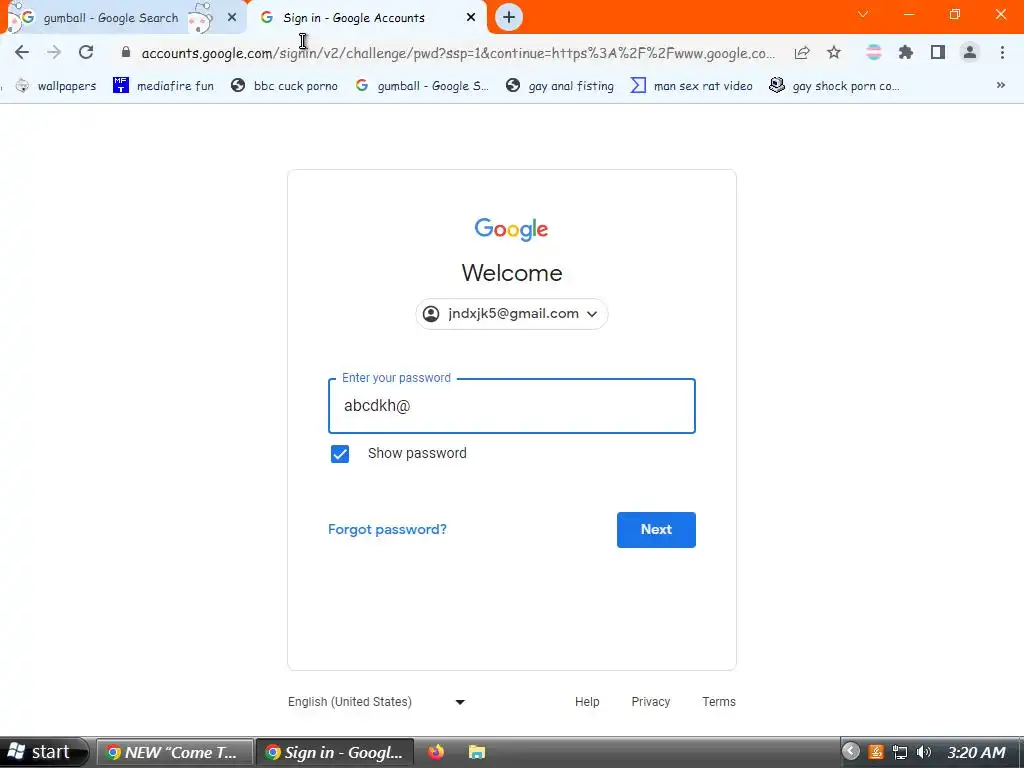The height and width of the screenshot is (768, 1024).
Task: Open a new tab
Action: 509,17
